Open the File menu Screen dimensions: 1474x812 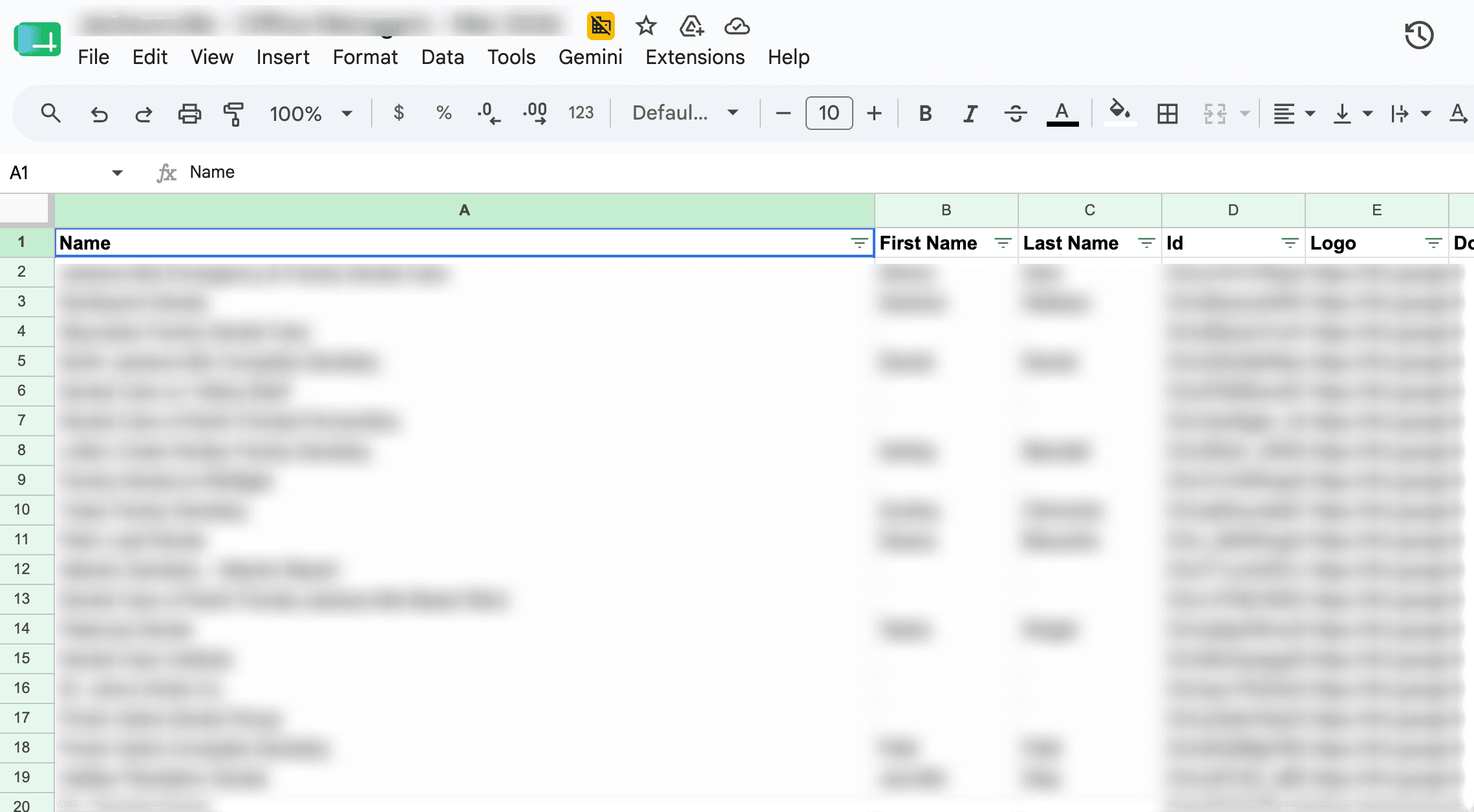[93, 58]
